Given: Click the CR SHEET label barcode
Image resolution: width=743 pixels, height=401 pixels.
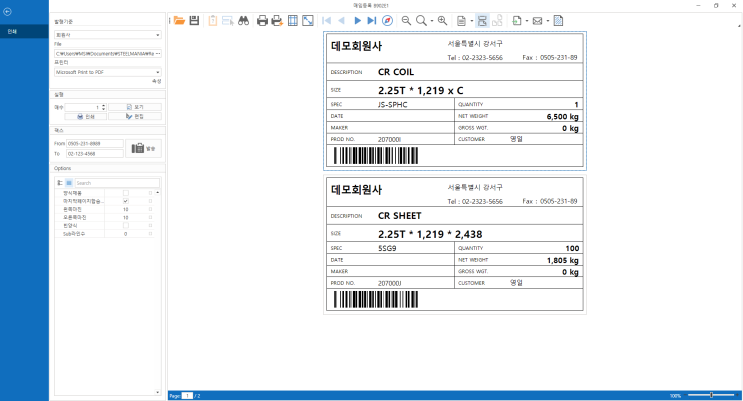Looking at the screenshot, I should coord(376,300).
